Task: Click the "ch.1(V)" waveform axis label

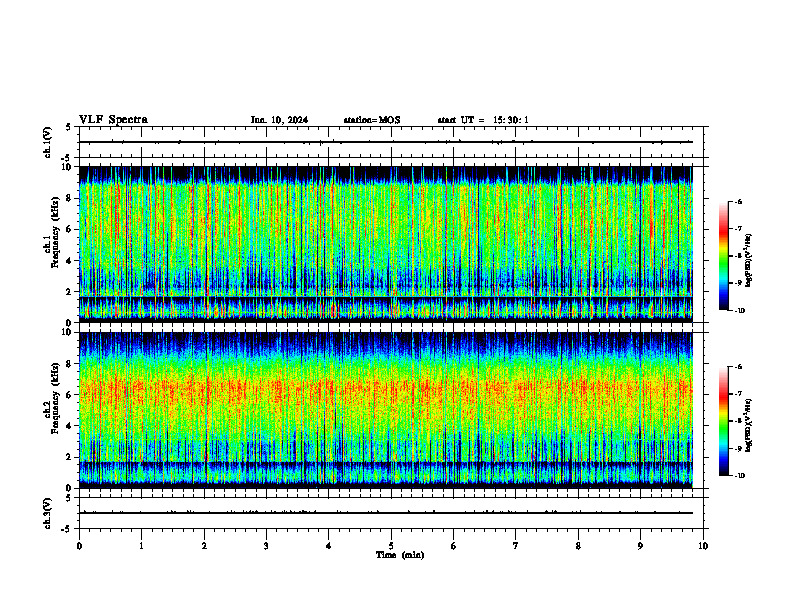Action: pyautogui.click(x=47, y=142)
